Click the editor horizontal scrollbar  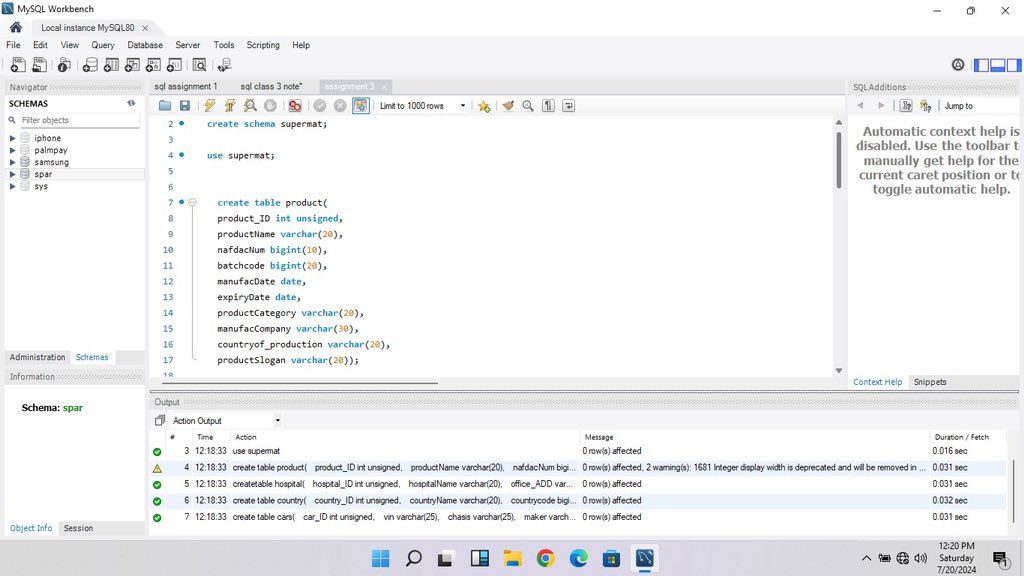(299, 383)
